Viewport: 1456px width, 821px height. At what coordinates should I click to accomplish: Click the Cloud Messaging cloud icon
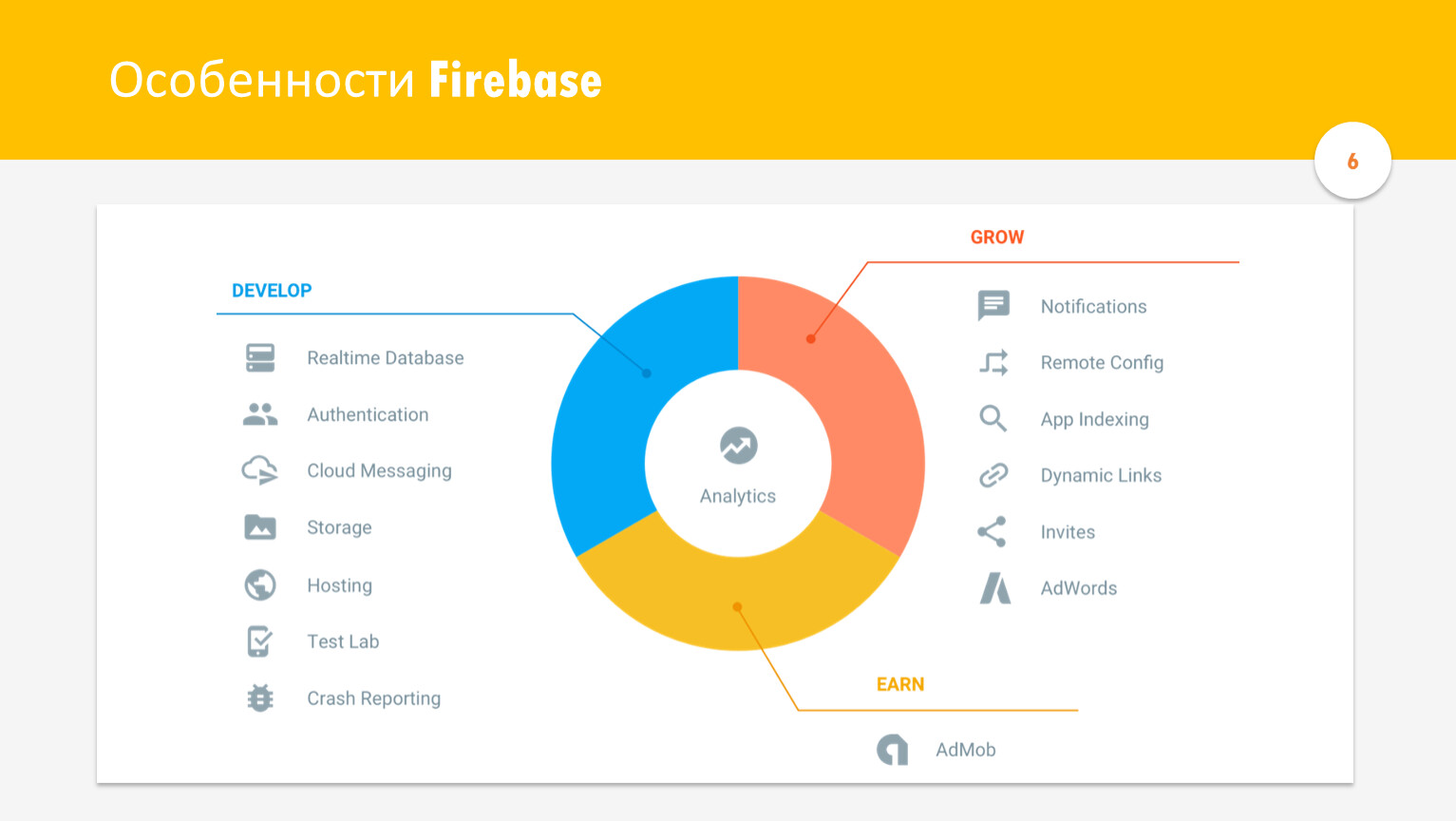pos(260,470)
